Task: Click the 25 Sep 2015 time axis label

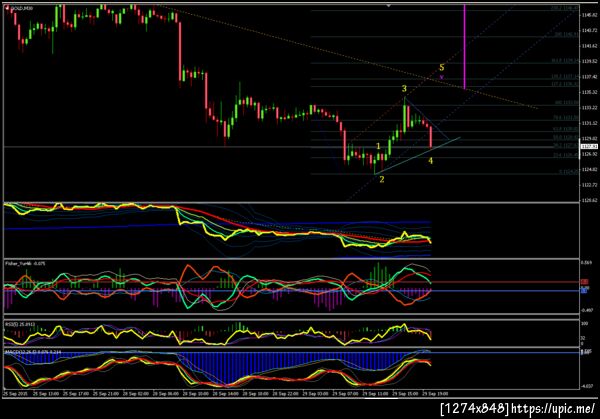Action: pyautogui.click(x=15, y=393)
